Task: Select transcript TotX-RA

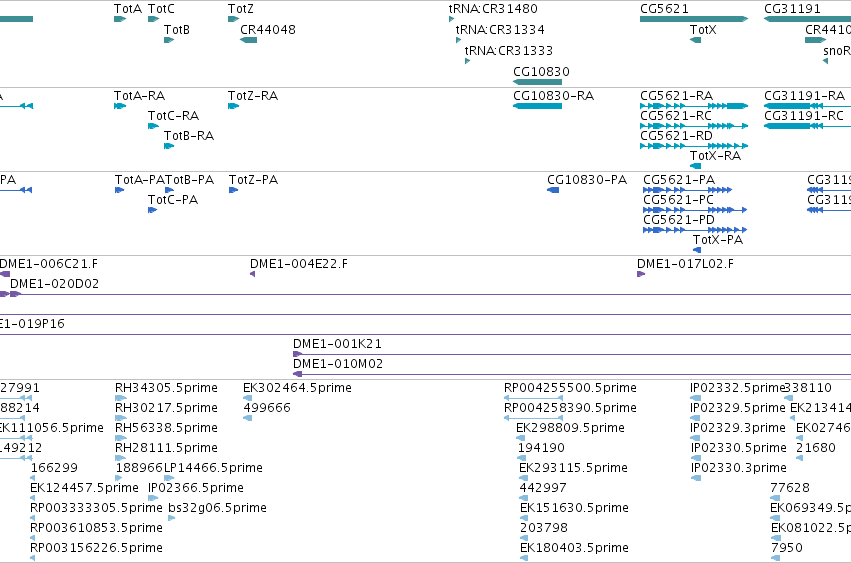Action: coord(715,156)
